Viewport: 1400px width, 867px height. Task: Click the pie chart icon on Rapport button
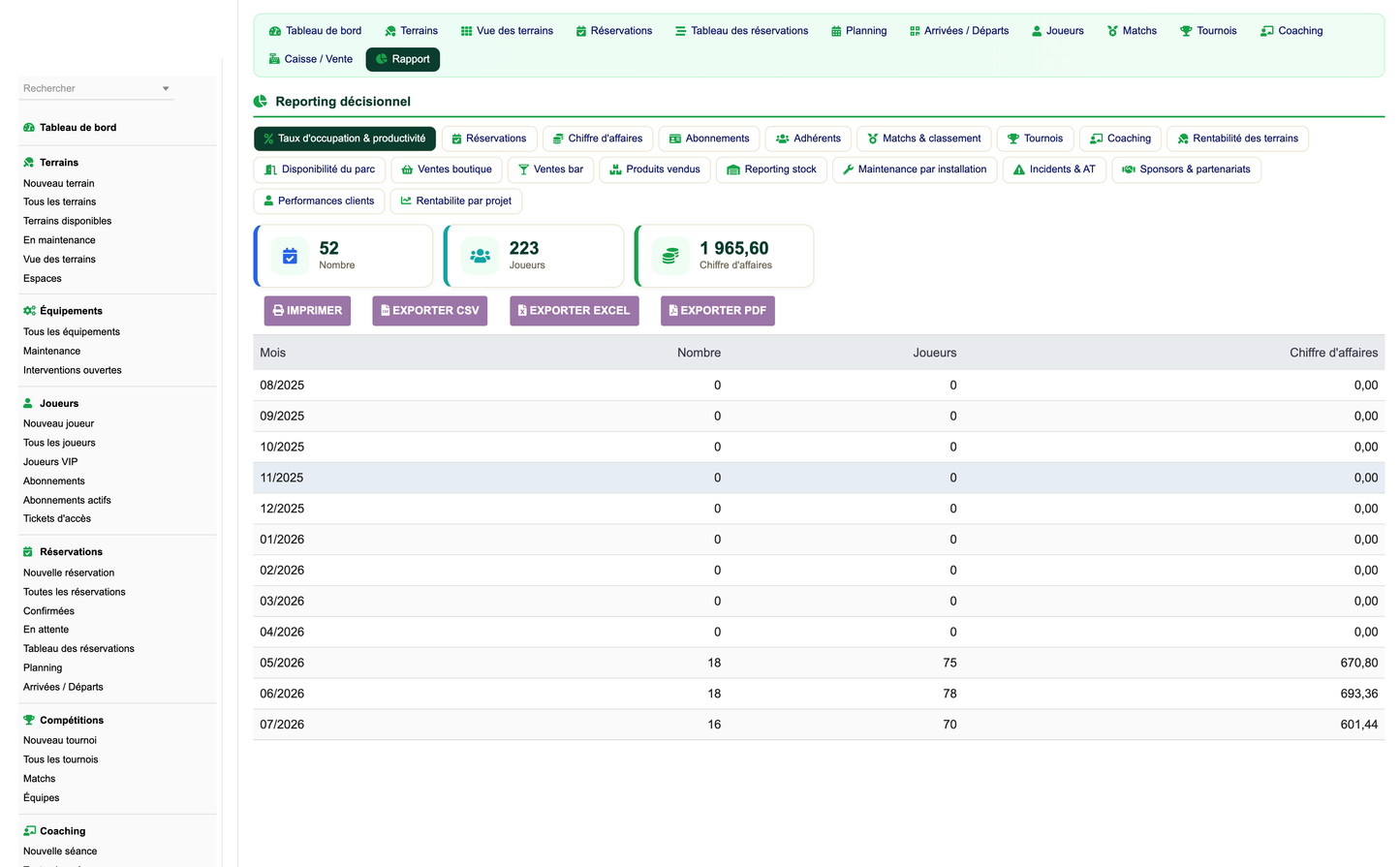382,59
